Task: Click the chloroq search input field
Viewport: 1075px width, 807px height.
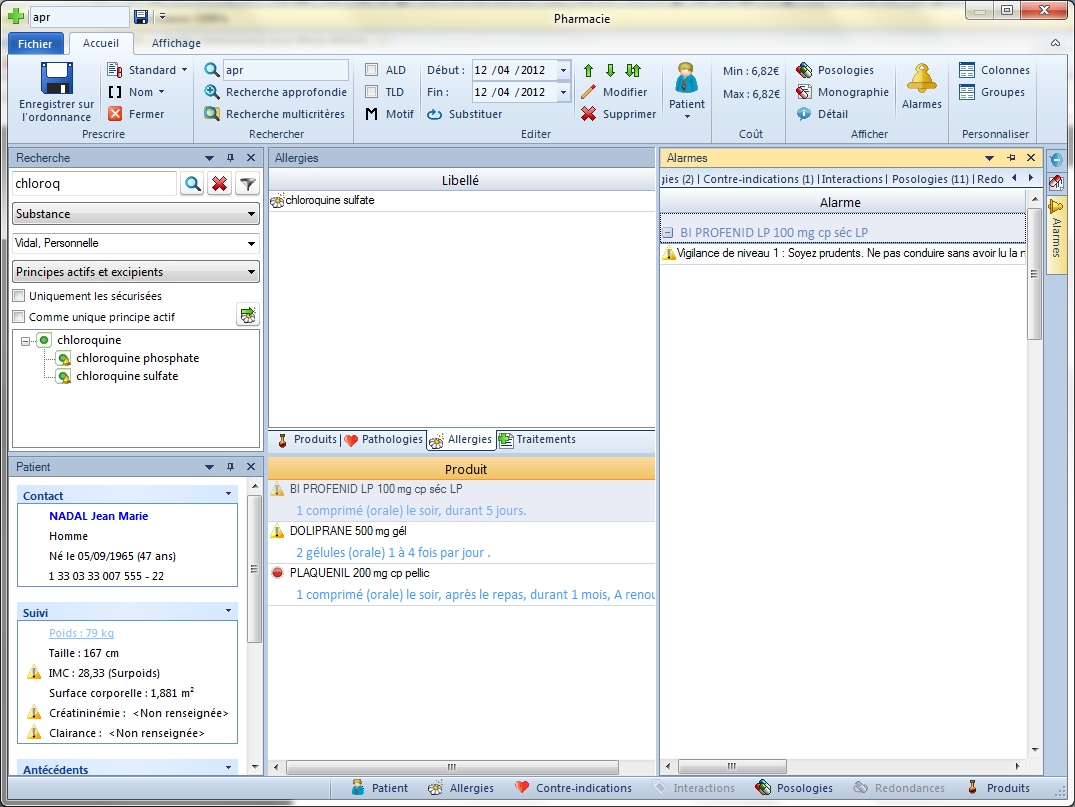Action: click(x=93, y=184)
